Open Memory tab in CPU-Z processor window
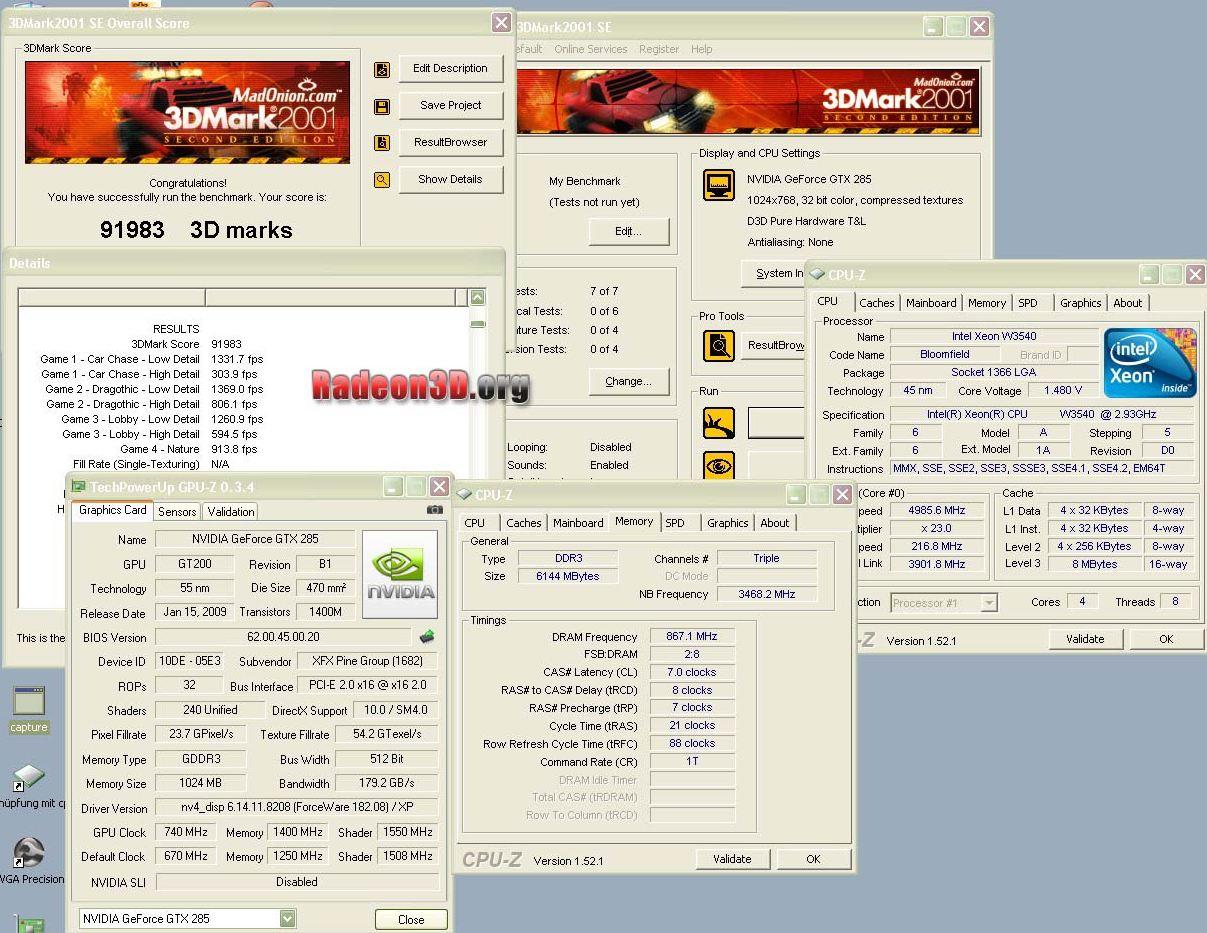Image resolution: width=1207 pixels, height=933 pixels. click(x=987, y=303)
